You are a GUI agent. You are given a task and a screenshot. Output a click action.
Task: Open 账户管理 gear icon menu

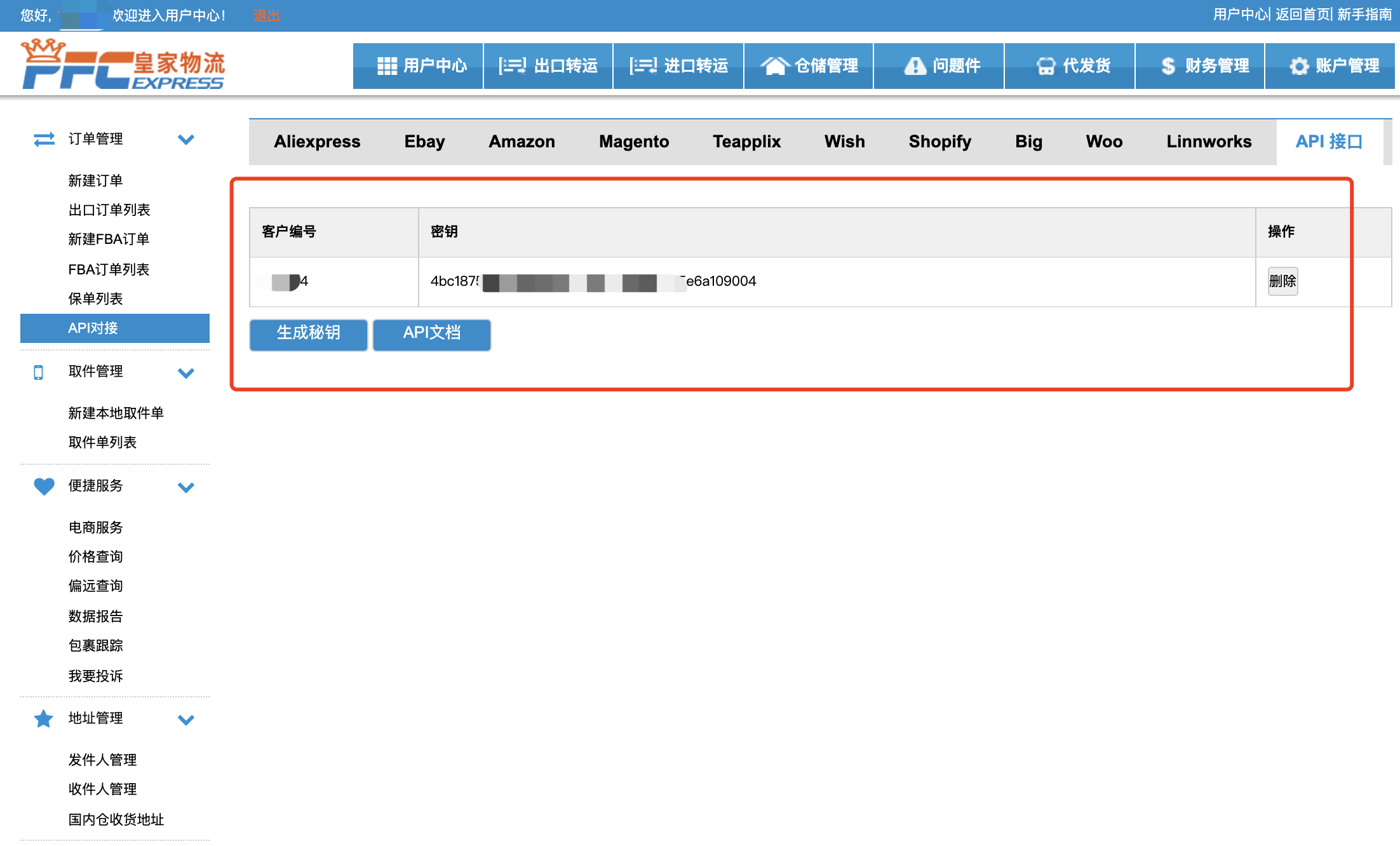[x=1299, y=66]
